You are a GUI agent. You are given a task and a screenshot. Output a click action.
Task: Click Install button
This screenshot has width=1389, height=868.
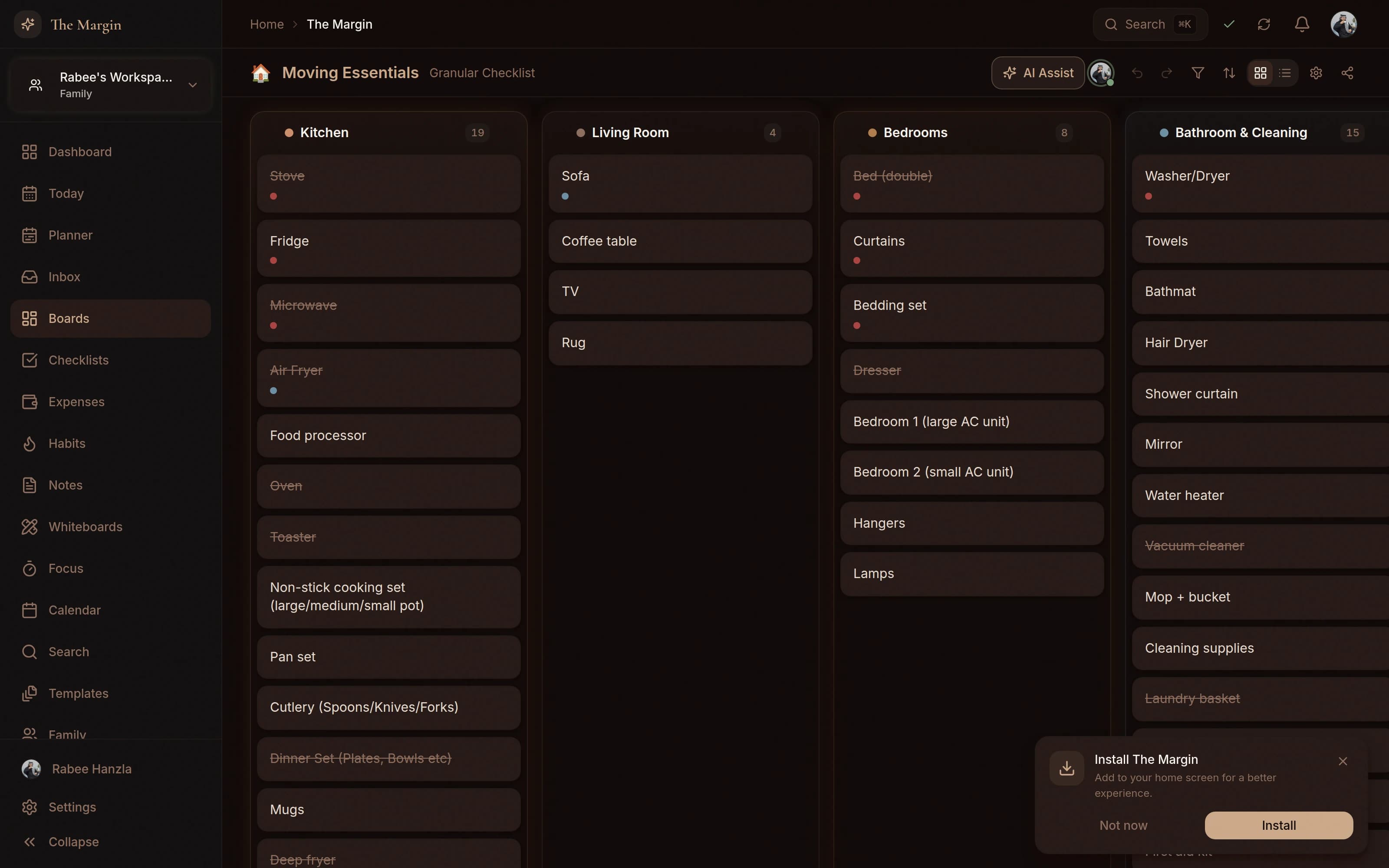pos(1278,825)
